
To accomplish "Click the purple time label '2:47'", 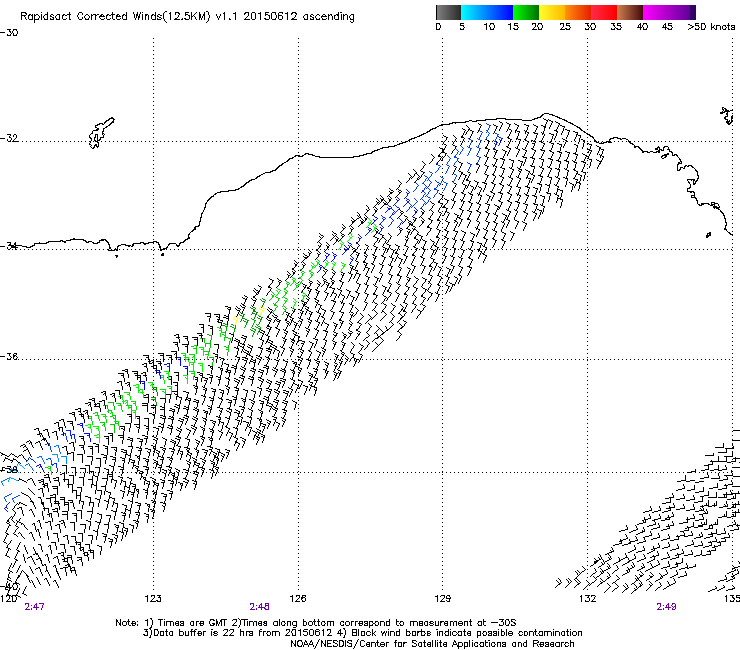I will 34,607.
